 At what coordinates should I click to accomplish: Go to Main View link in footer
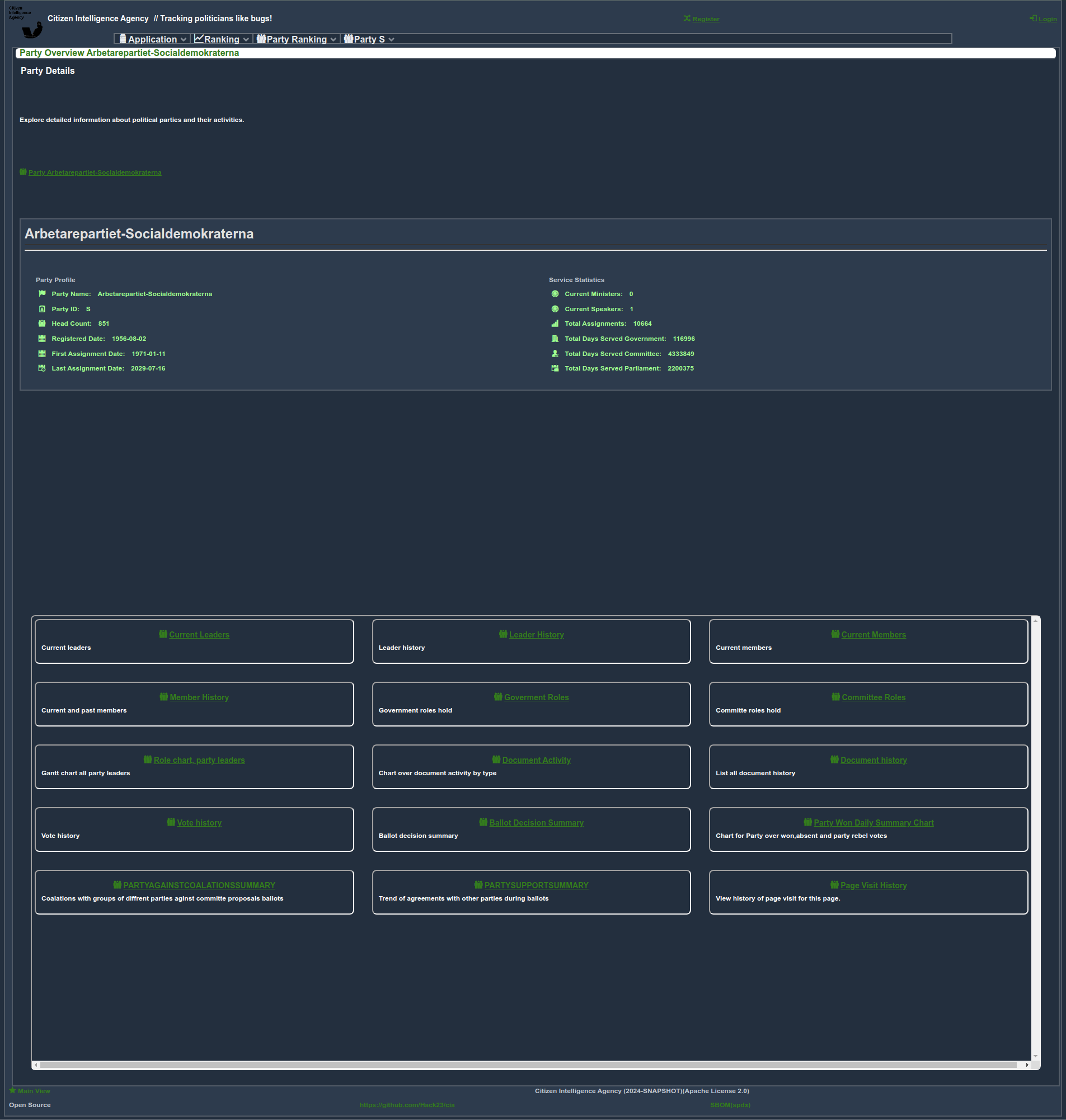(x=34, y=1091)
